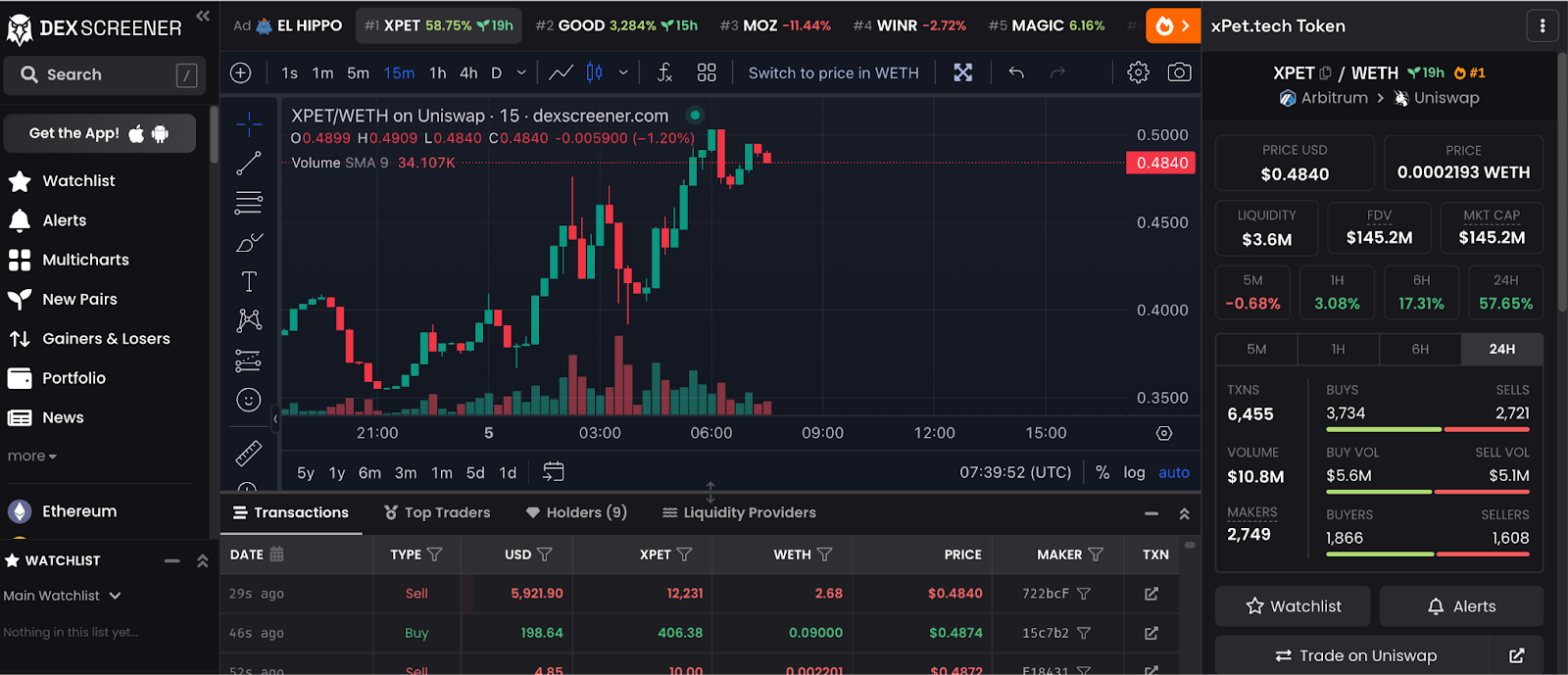Select the patterns drawing tool

click(x=249, y=320)
